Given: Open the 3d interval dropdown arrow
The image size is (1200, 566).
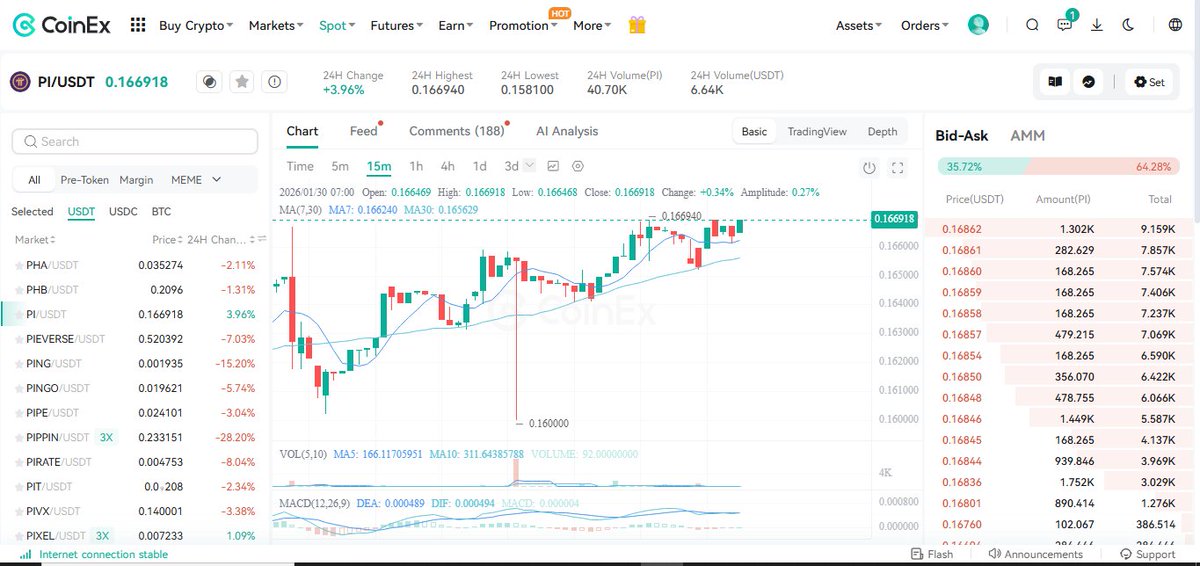Looking at the screenshot, I should tap(528, 166).
